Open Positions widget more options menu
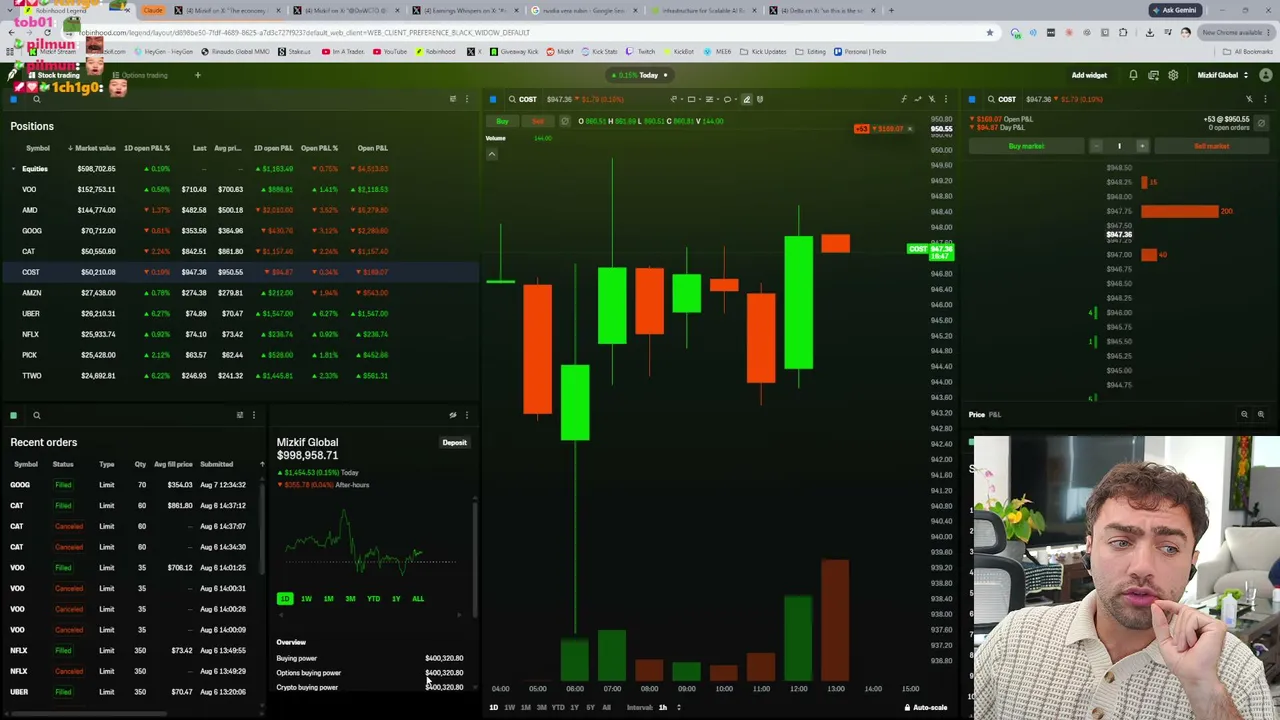The width and height of the screenshot is (1280, 720). (466, 99)
